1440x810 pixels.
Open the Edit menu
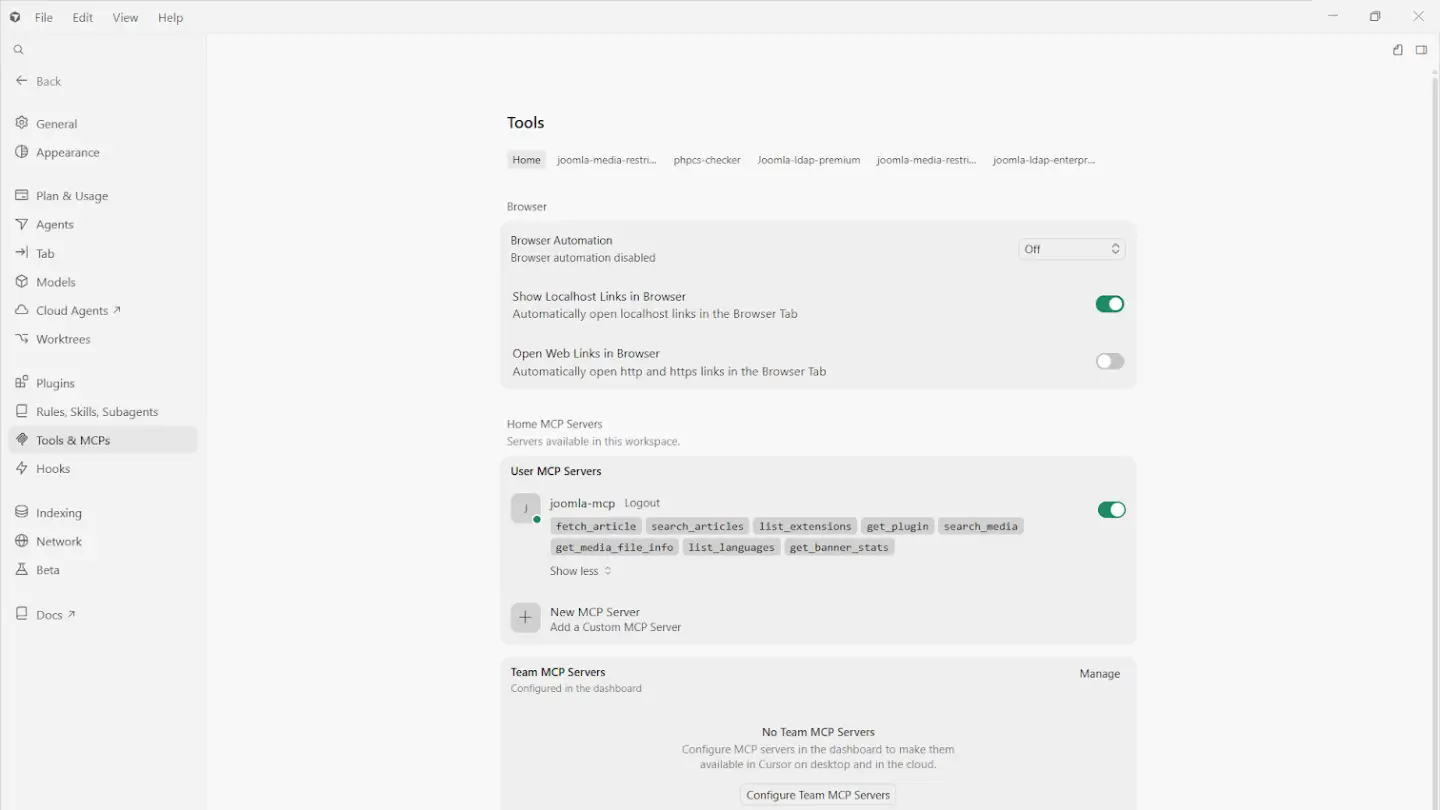pos(83,17)
